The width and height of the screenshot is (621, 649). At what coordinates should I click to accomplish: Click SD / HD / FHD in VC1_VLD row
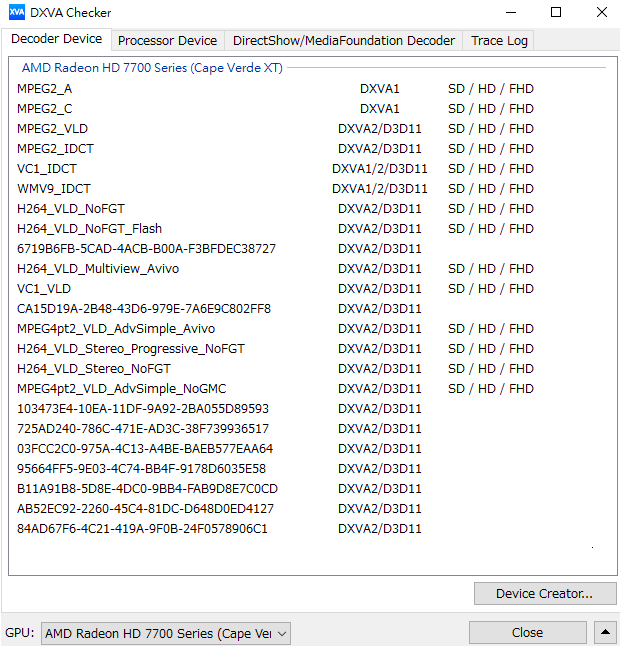(491, 288)
